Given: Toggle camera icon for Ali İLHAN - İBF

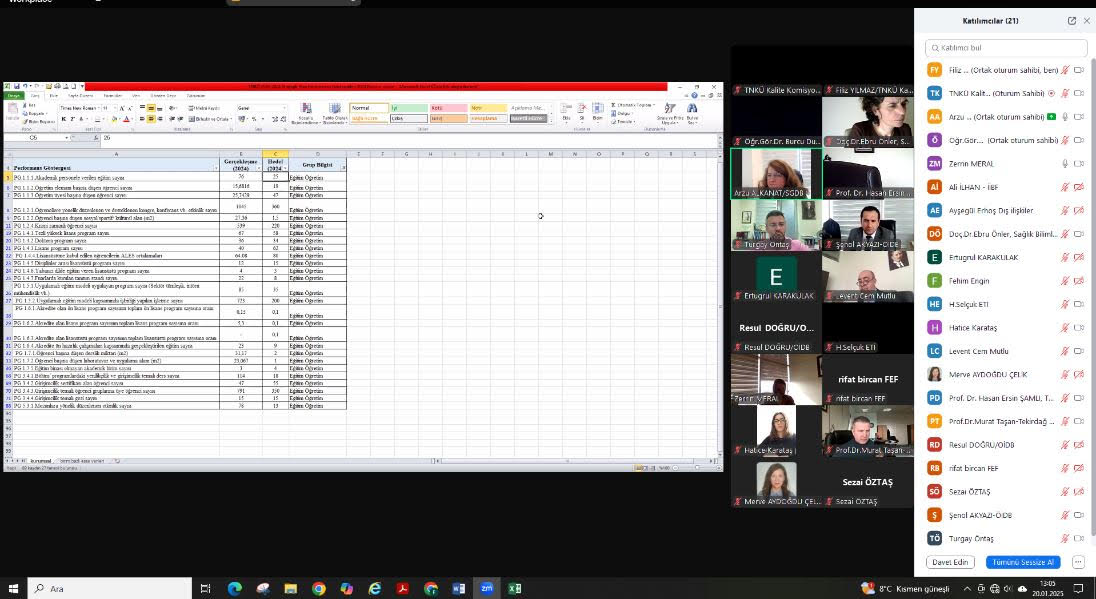Looking at the screenshot, I should 1079,187.
